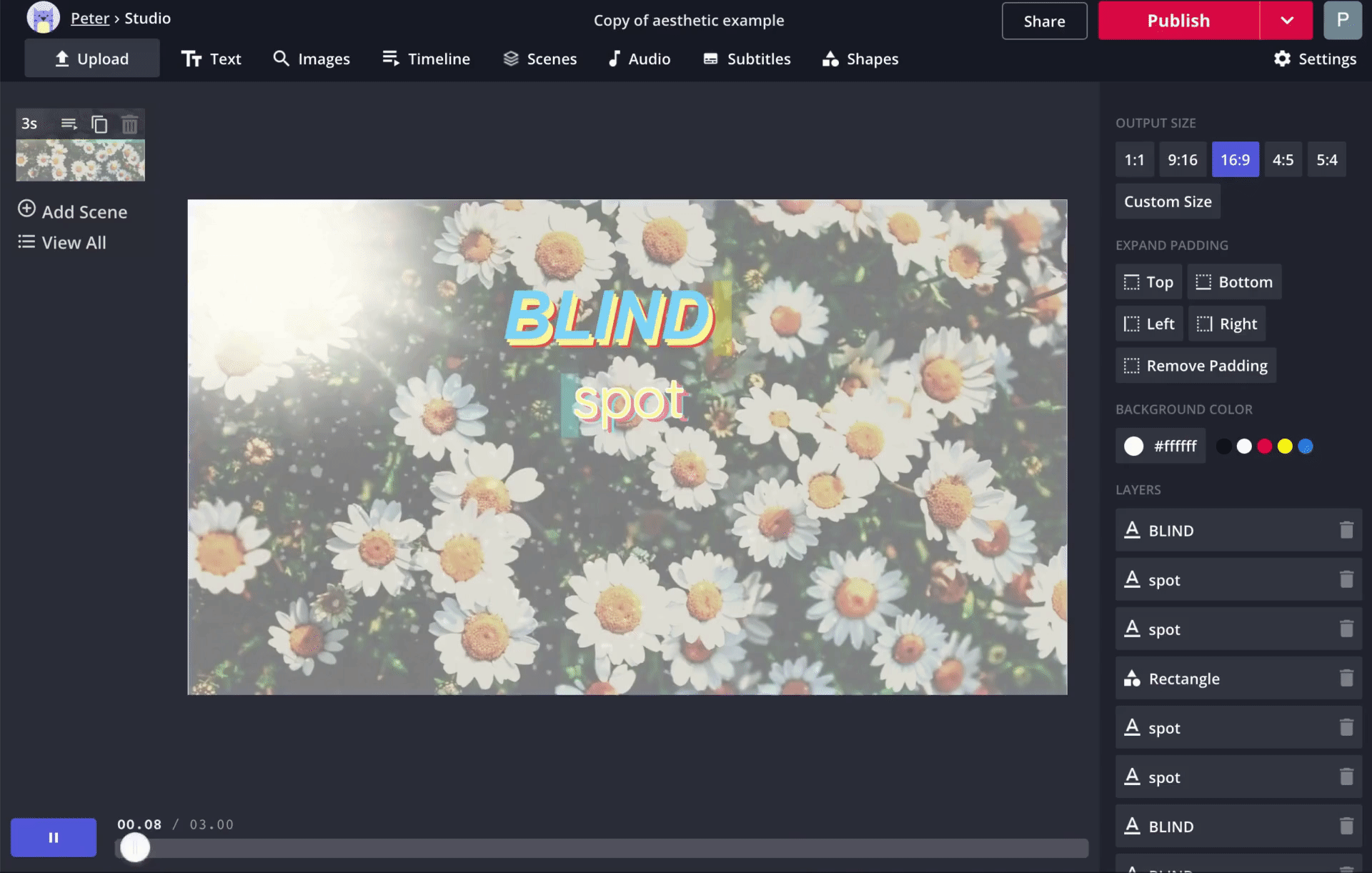Screen dimensions: 1372x873
Task: Click the scene duplicate icon
Action: [x=99, y=124]
